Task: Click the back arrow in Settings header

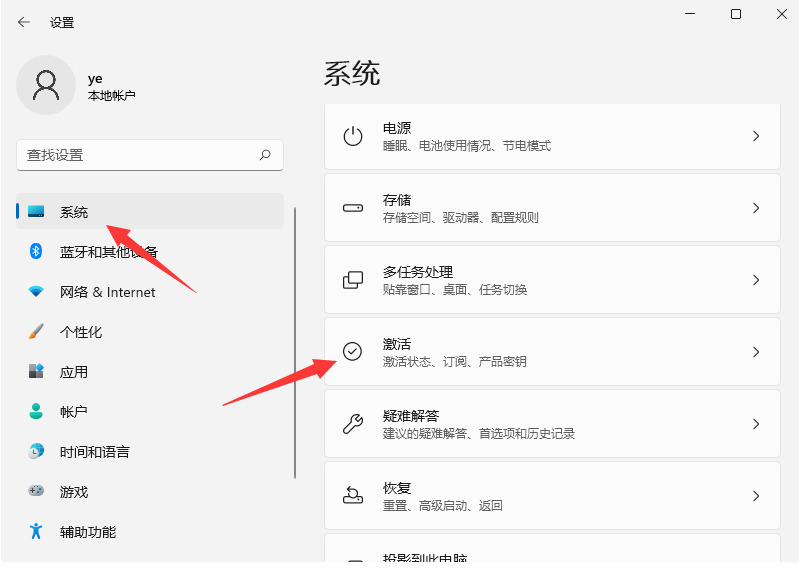Action: pos(24,22)
